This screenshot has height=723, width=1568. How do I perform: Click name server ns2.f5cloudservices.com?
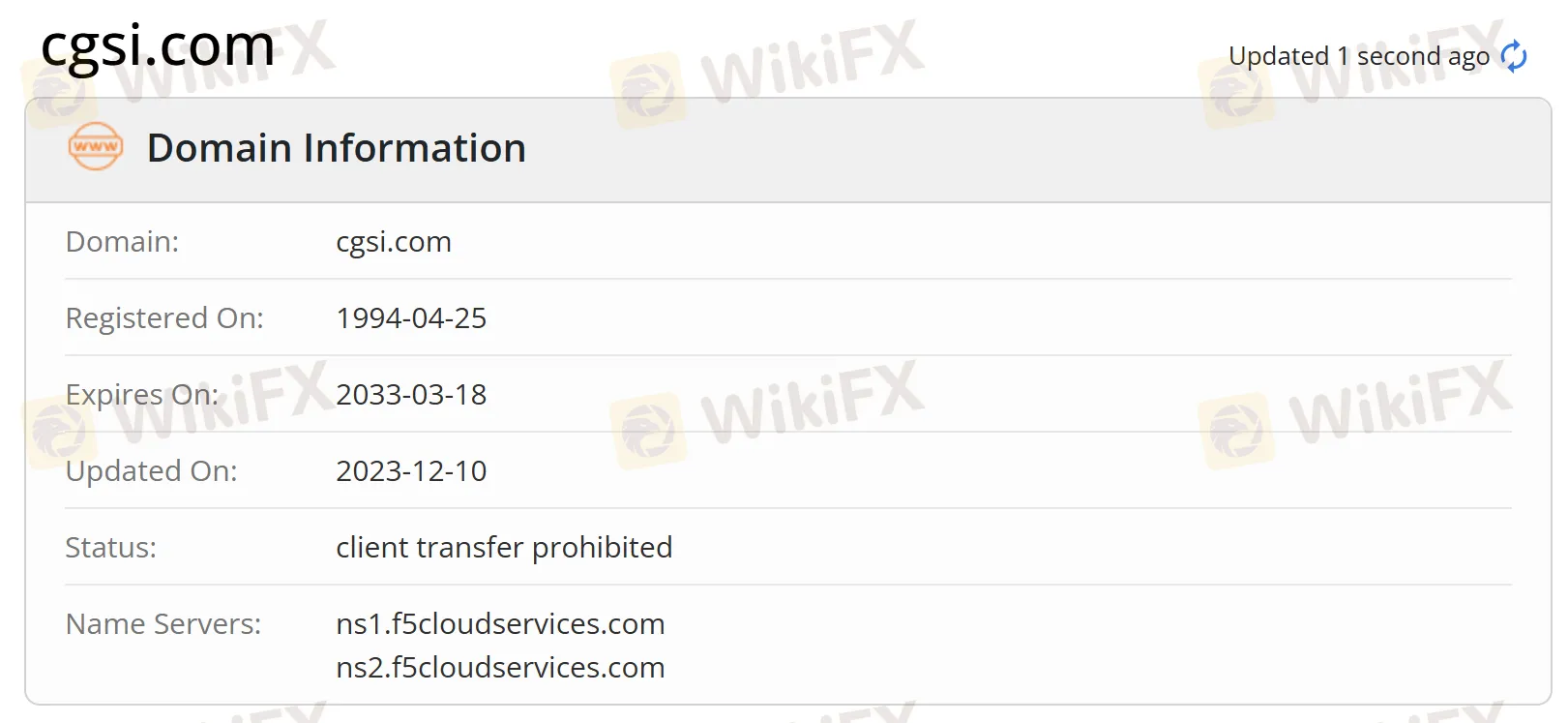click(500, 667)
